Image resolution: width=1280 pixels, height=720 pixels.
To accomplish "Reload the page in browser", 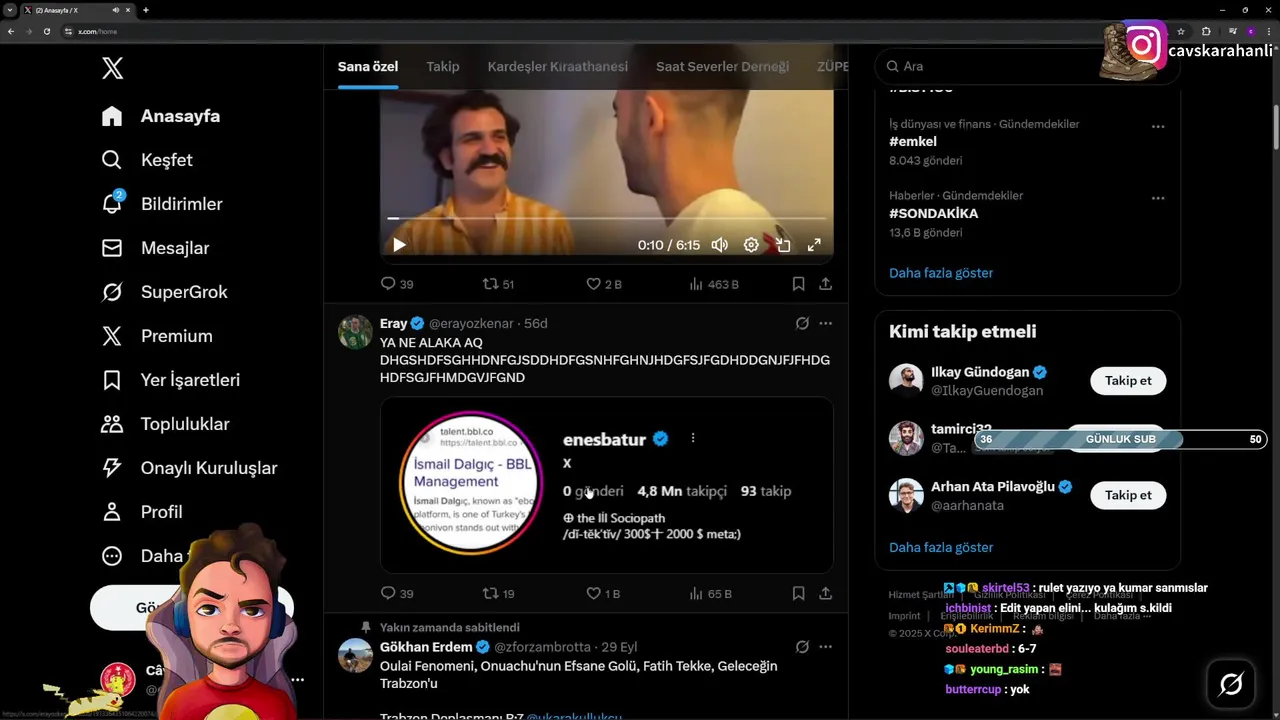I will 46,31.
